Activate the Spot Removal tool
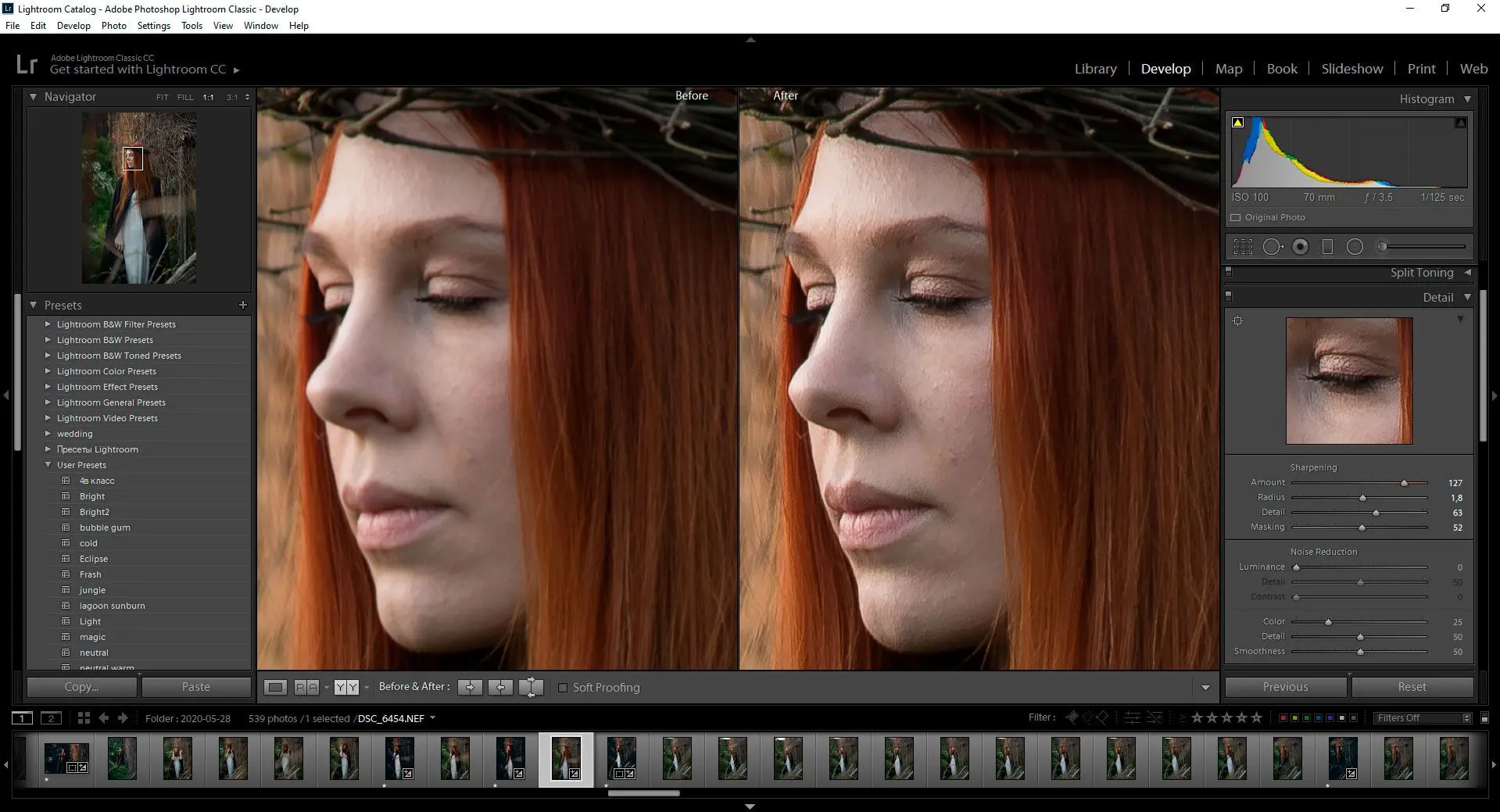This screenshot has height=812, width=1500. (x=1272, y=247)
